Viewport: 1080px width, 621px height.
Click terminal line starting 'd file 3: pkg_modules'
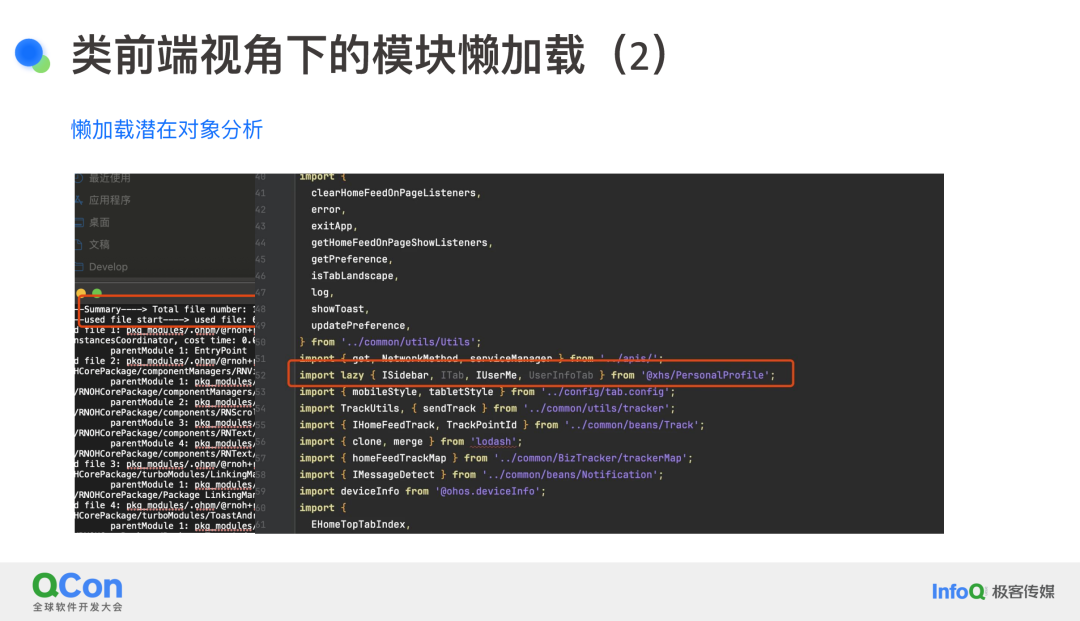[x=165, y=464]
